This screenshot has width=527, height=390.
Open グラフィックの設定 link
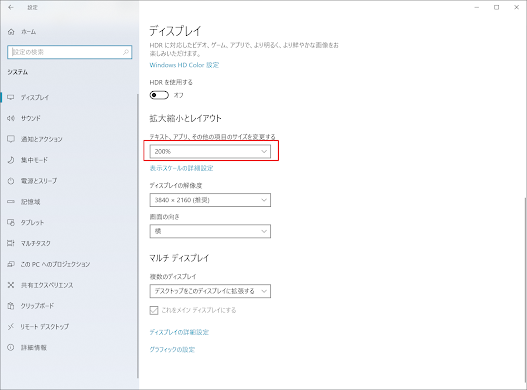[172, 350]
